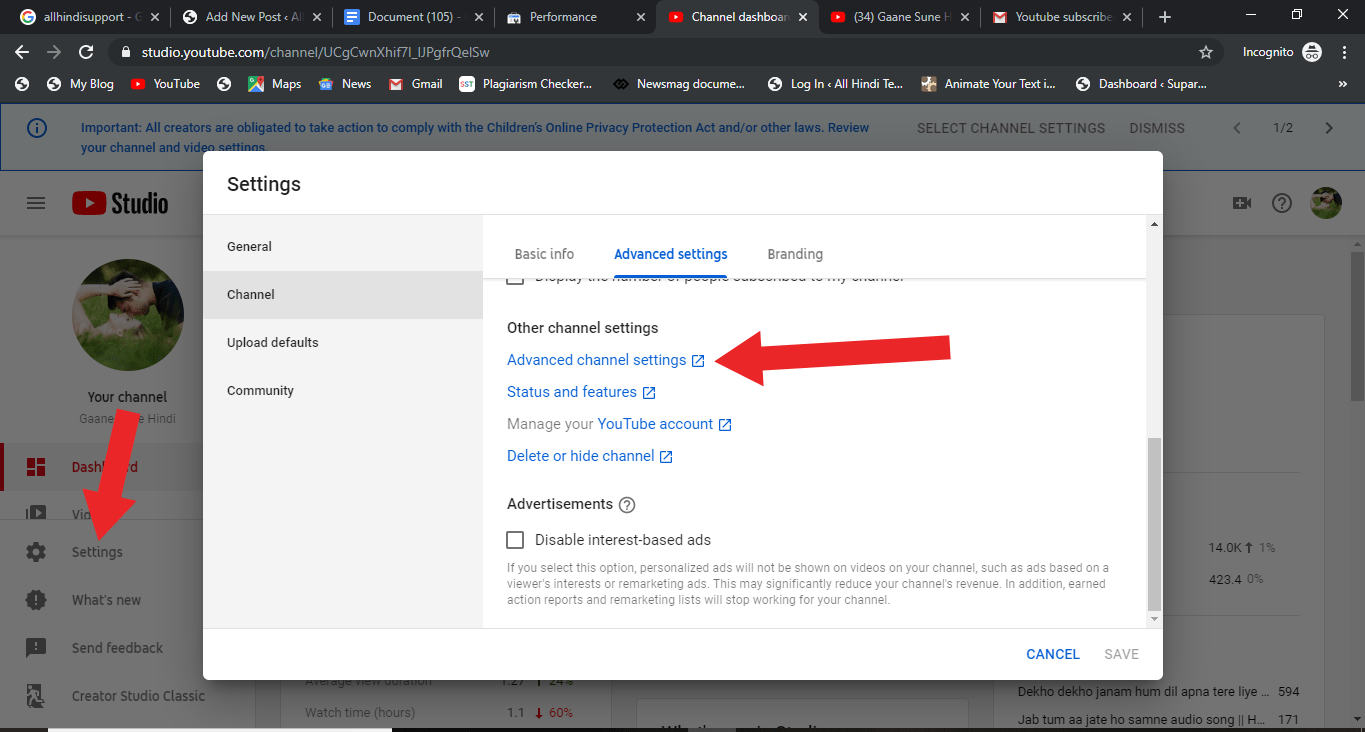
Task: Click the Settings gear icon in sidebar
Action: click(x=36, y=552)
